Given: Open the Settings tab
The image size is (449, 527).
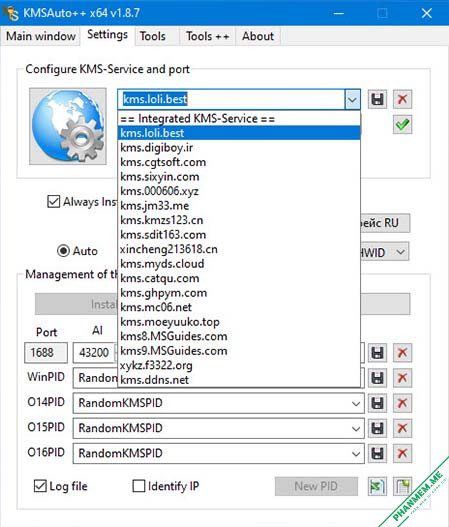Looking at the screenshot, I should [x=108, y=35].
